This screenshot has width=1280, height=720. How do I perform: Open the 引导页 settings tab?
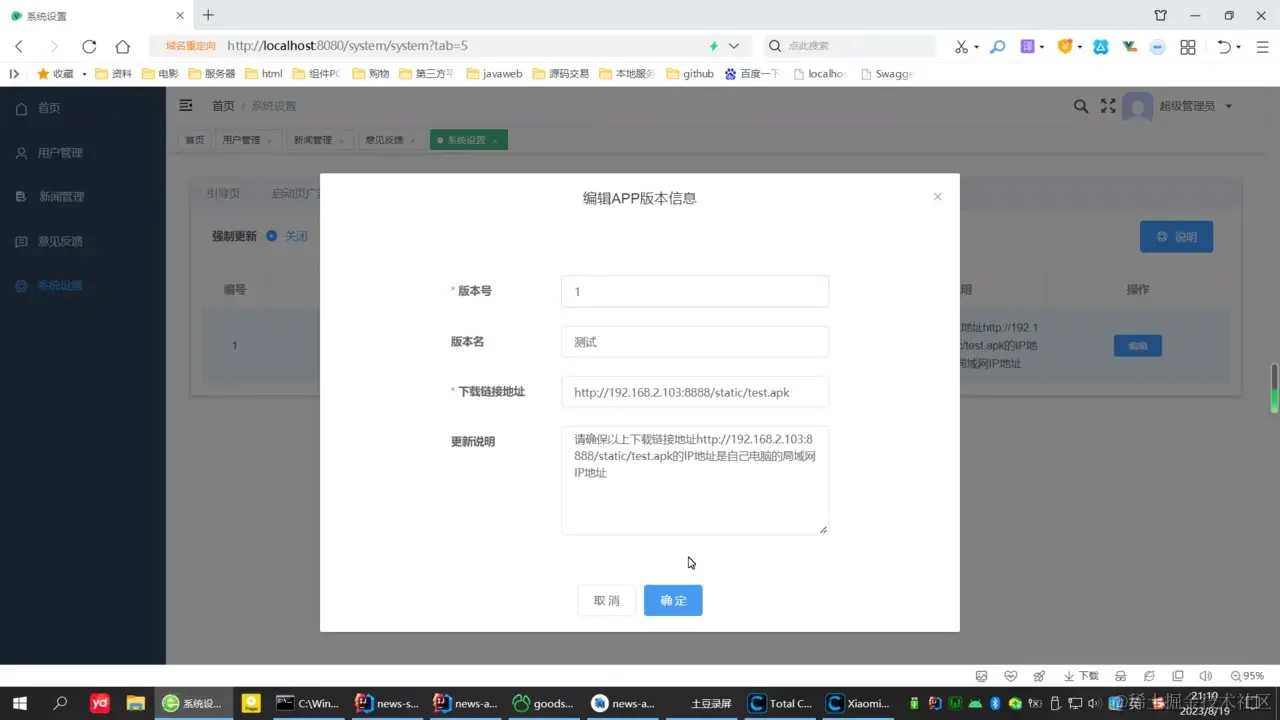tap(223, 194)
